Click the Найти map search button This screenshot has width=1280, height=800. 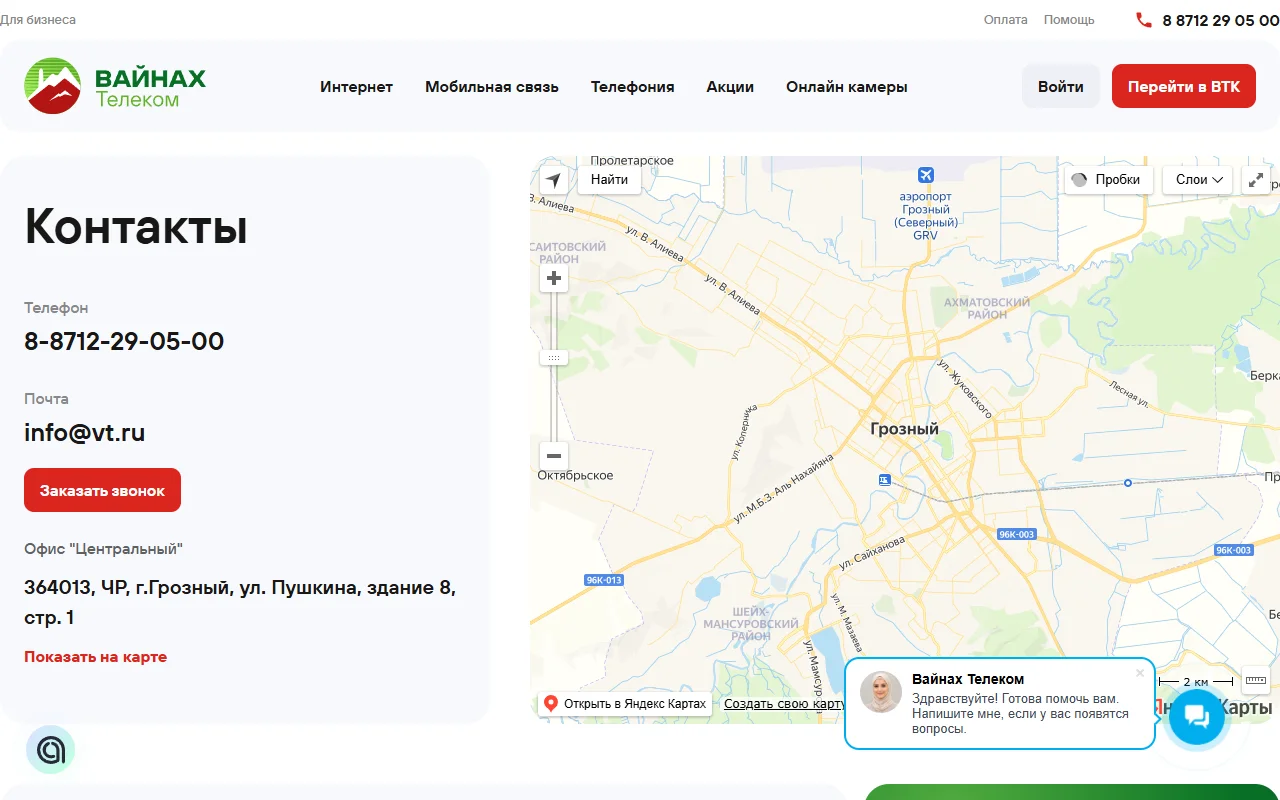[x=609, y=180]
